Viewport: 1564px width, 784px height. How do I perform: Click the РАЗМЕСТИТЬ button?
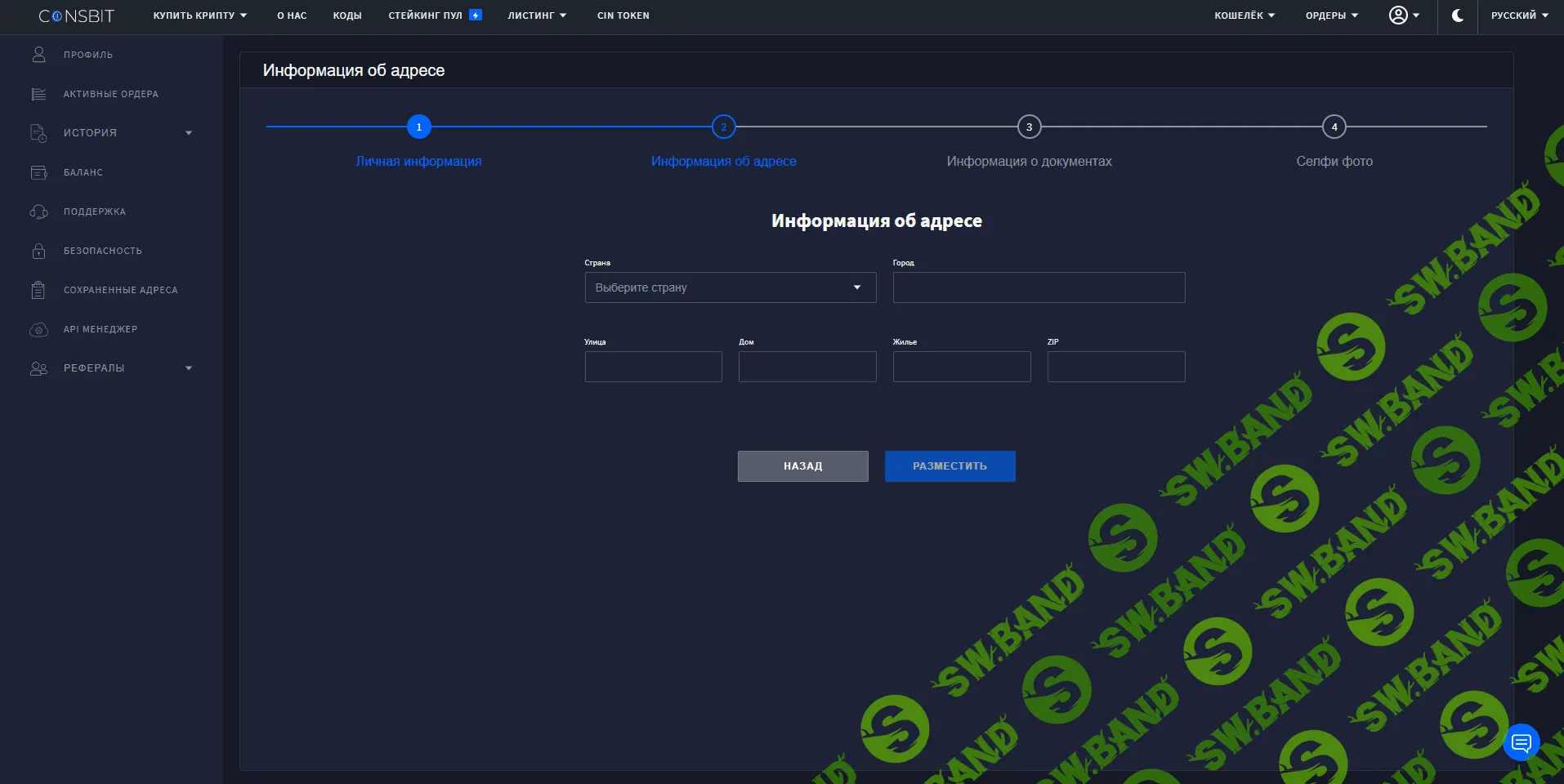[x=949, y=465]
